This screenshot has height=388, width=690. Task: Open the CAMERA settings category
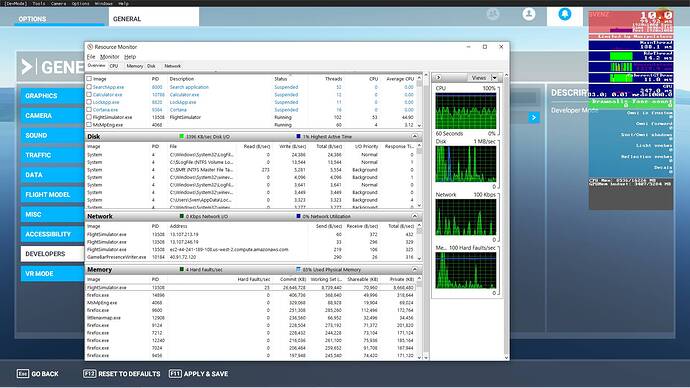pyautogui.click(x=52, y=116)
